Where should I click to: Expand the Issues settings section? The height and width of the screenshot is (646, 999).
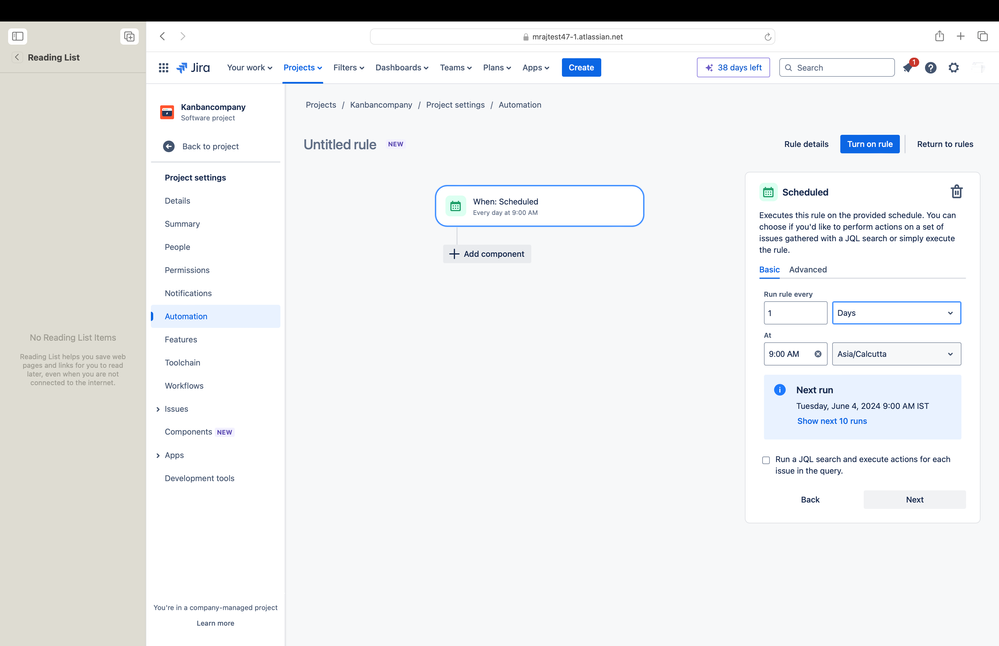158,409
